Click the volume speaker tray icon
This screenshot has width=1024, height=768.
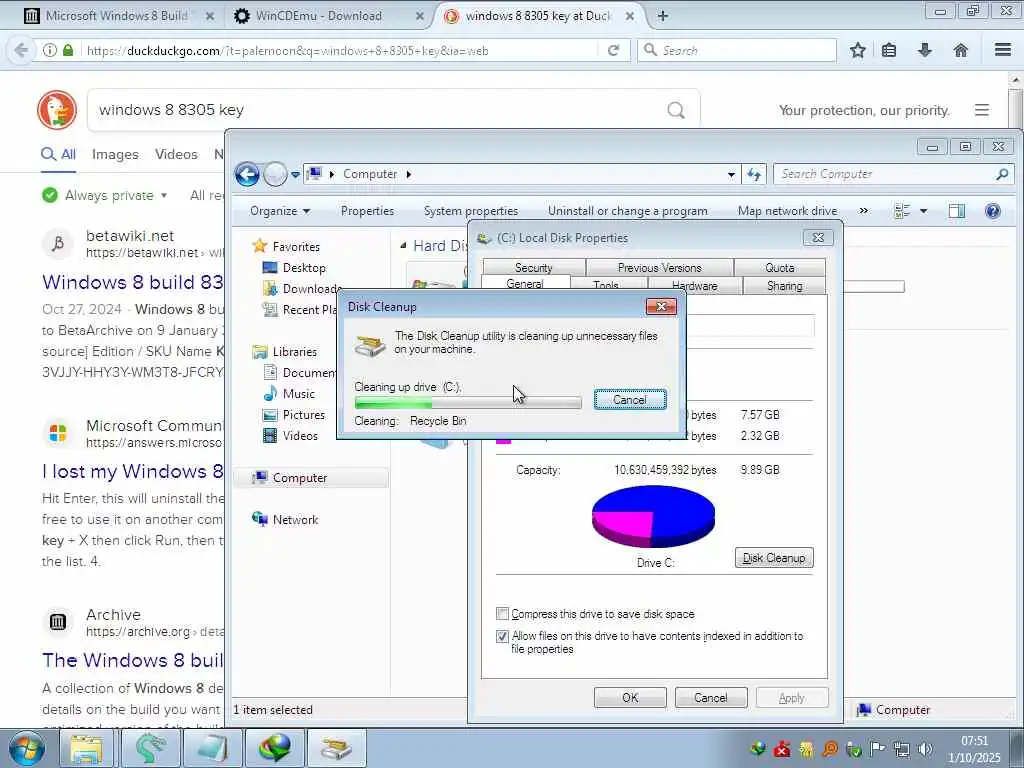pyautogui.click(x=925, y=749)
